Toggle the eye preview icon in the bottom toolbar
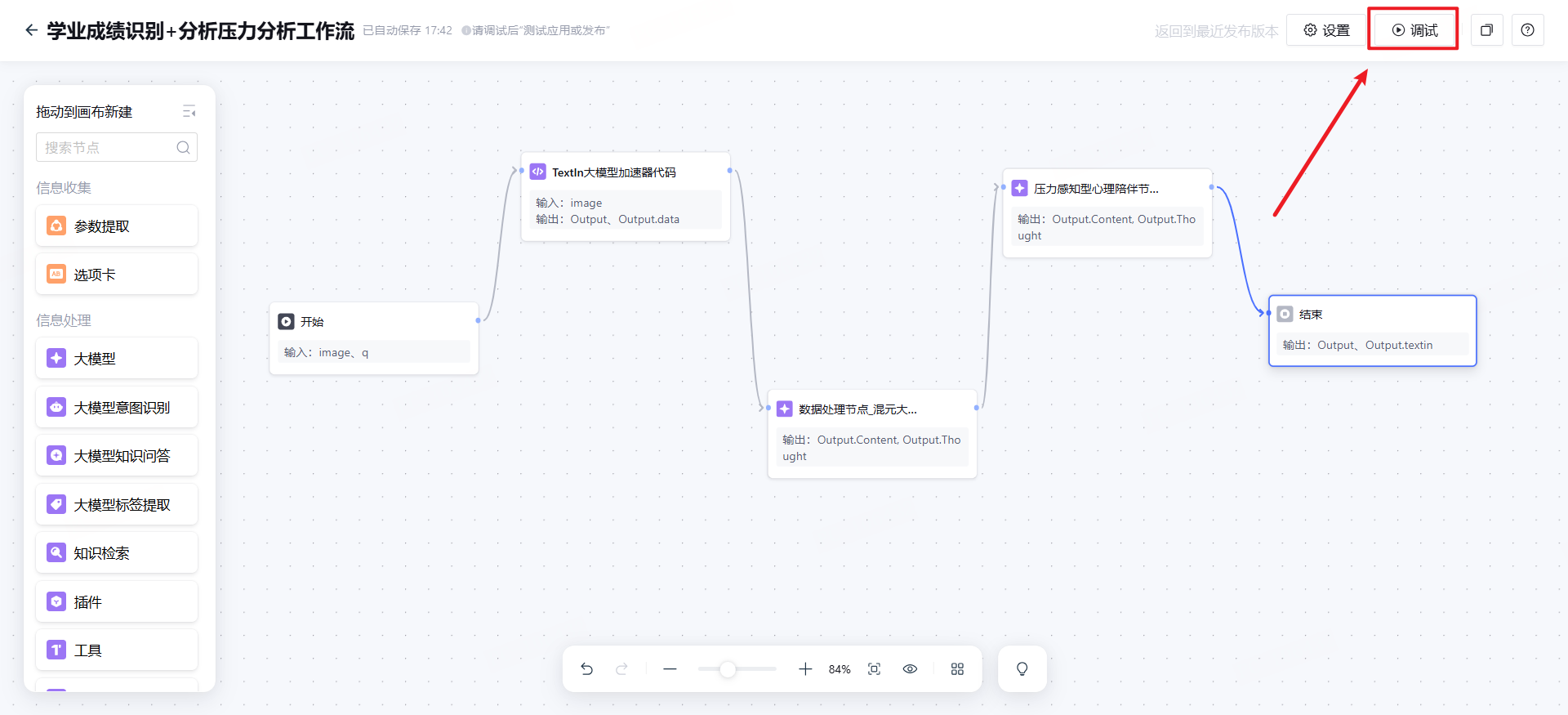The image size is (1568, 715). point(910,669)
